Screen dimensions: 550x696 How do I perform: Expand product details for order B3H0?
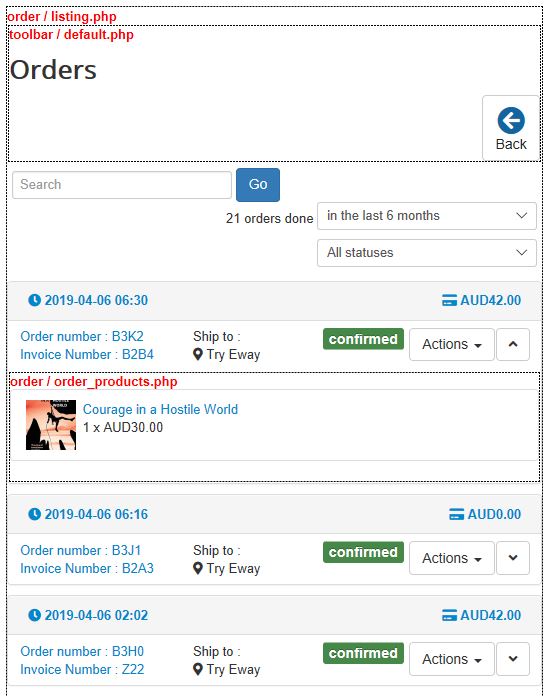513,659
